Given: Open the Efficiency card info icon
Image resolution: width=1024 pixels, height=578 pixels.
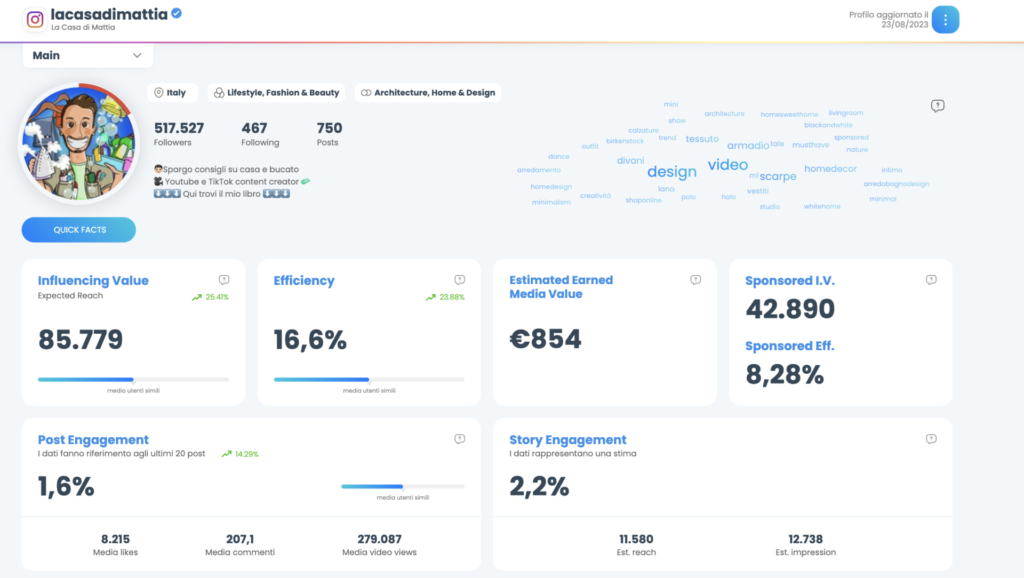Looking at the screenshot, I should [x=460, y=280].
